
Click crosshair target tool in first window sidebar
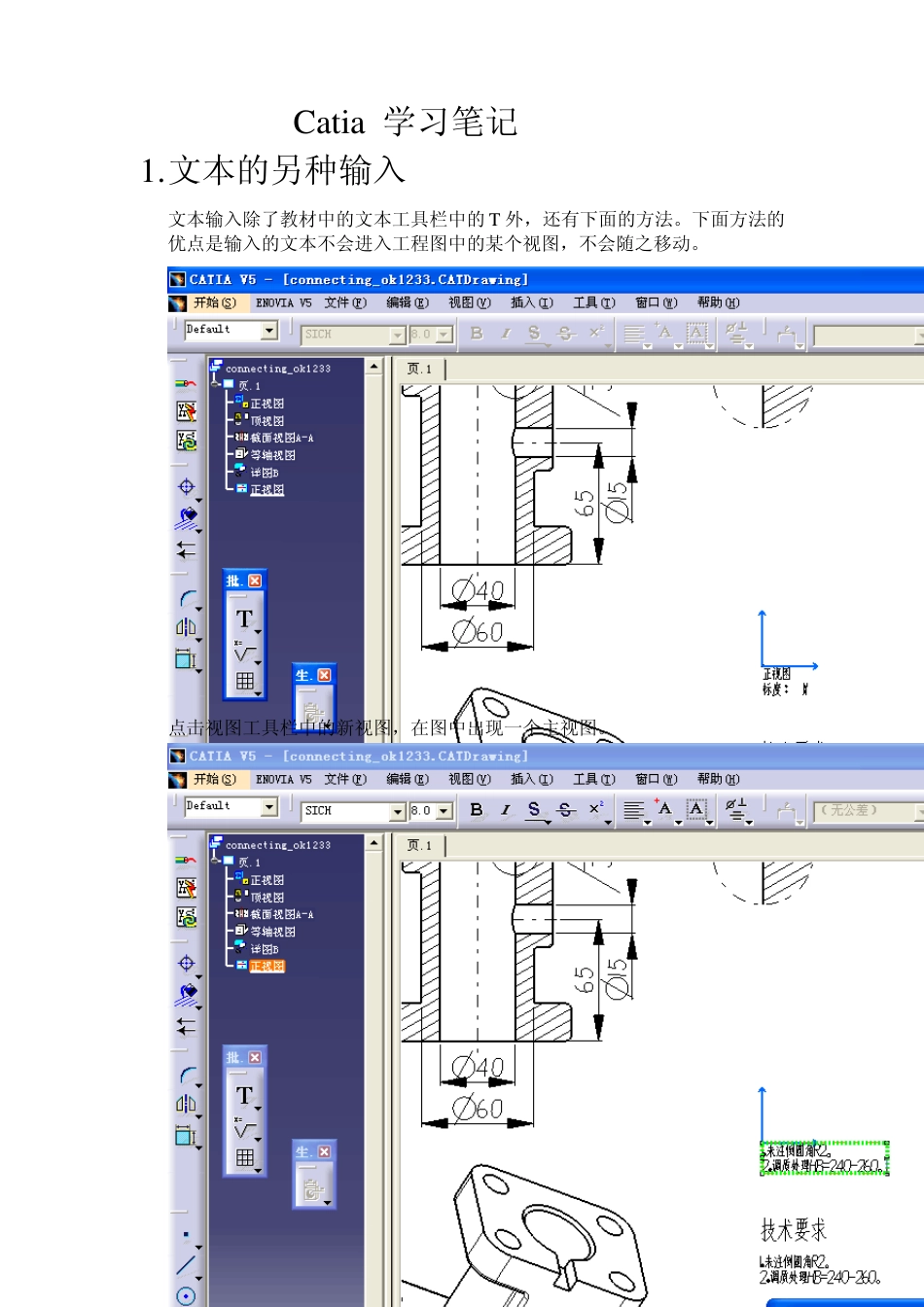186,486
